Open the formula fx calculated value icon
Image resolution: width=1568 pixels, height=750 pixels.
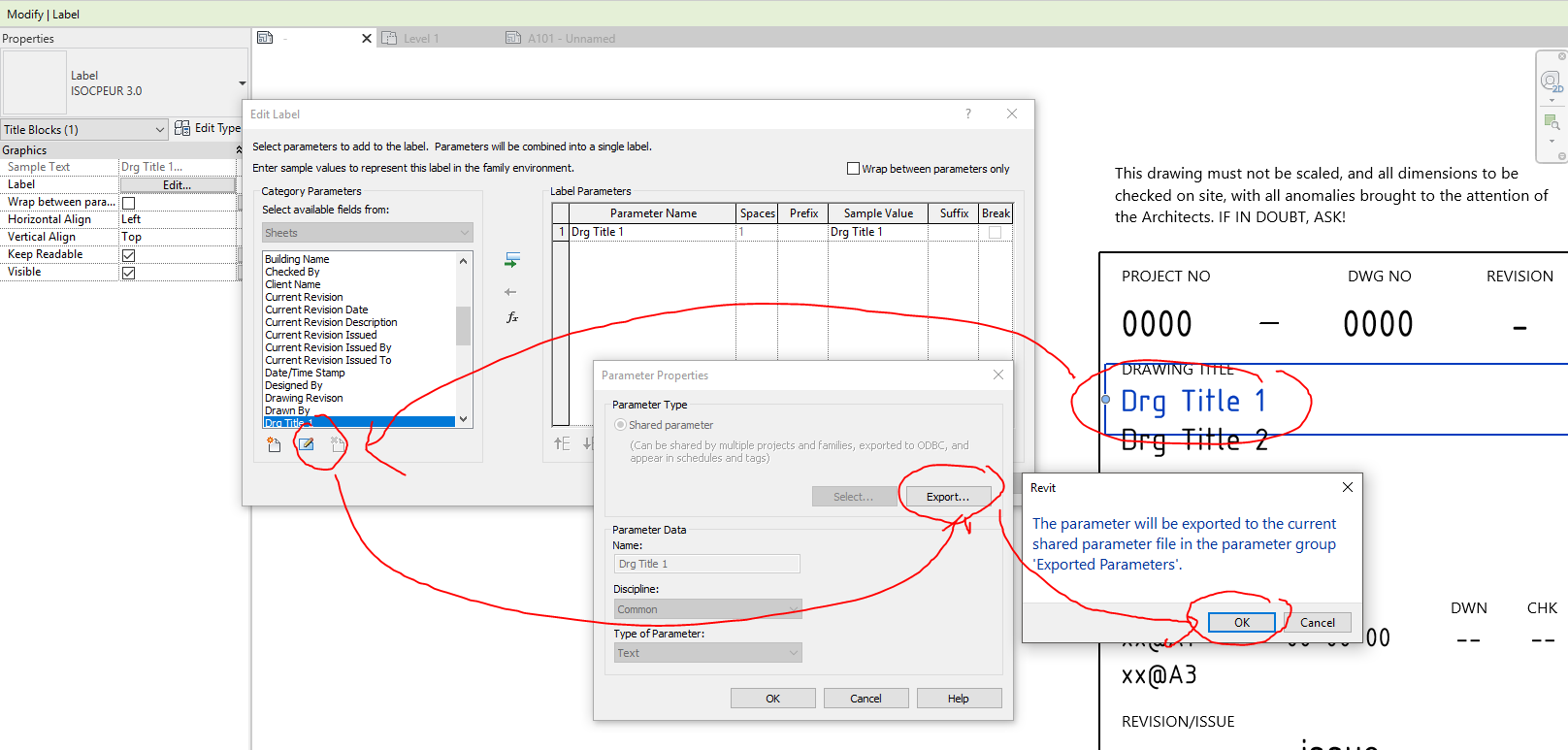(x=512, y=317)
